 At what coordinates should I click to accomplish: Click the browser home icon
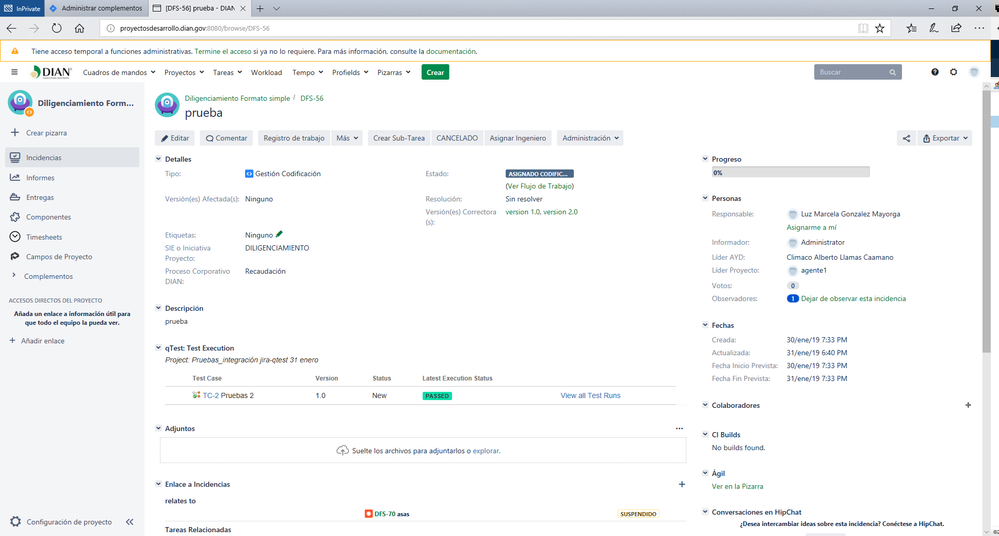[79, 28]
